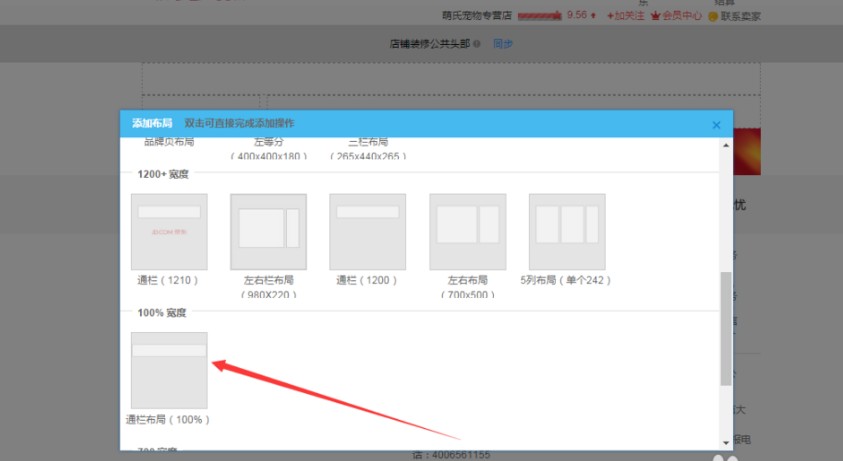Click the 5列布局 (单个242) label text

tap(566, 280)
